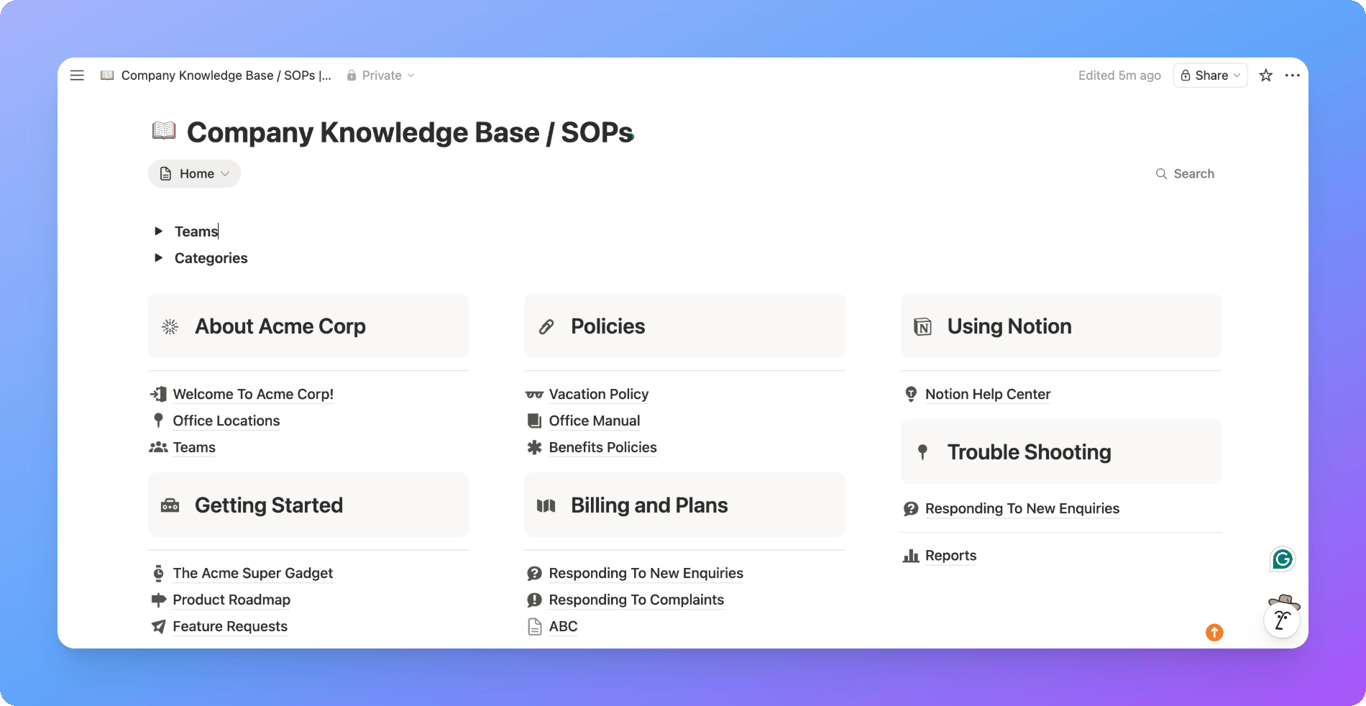Click the Getting Started toolbox icon
The width and height of the screenshot is (1366, 706).
coord(170,506)
